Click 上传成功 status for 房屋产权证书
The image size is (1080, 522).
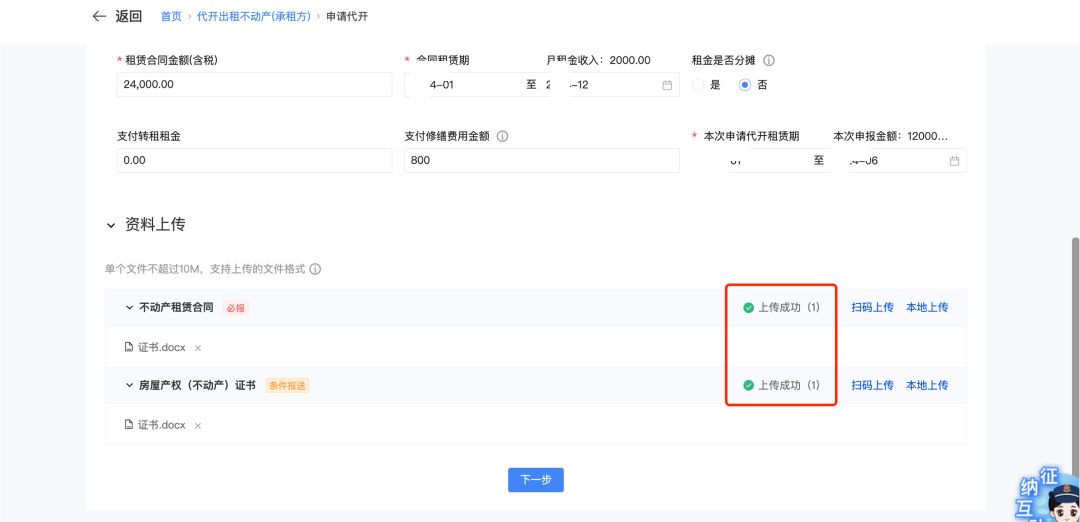coord(782,386)
